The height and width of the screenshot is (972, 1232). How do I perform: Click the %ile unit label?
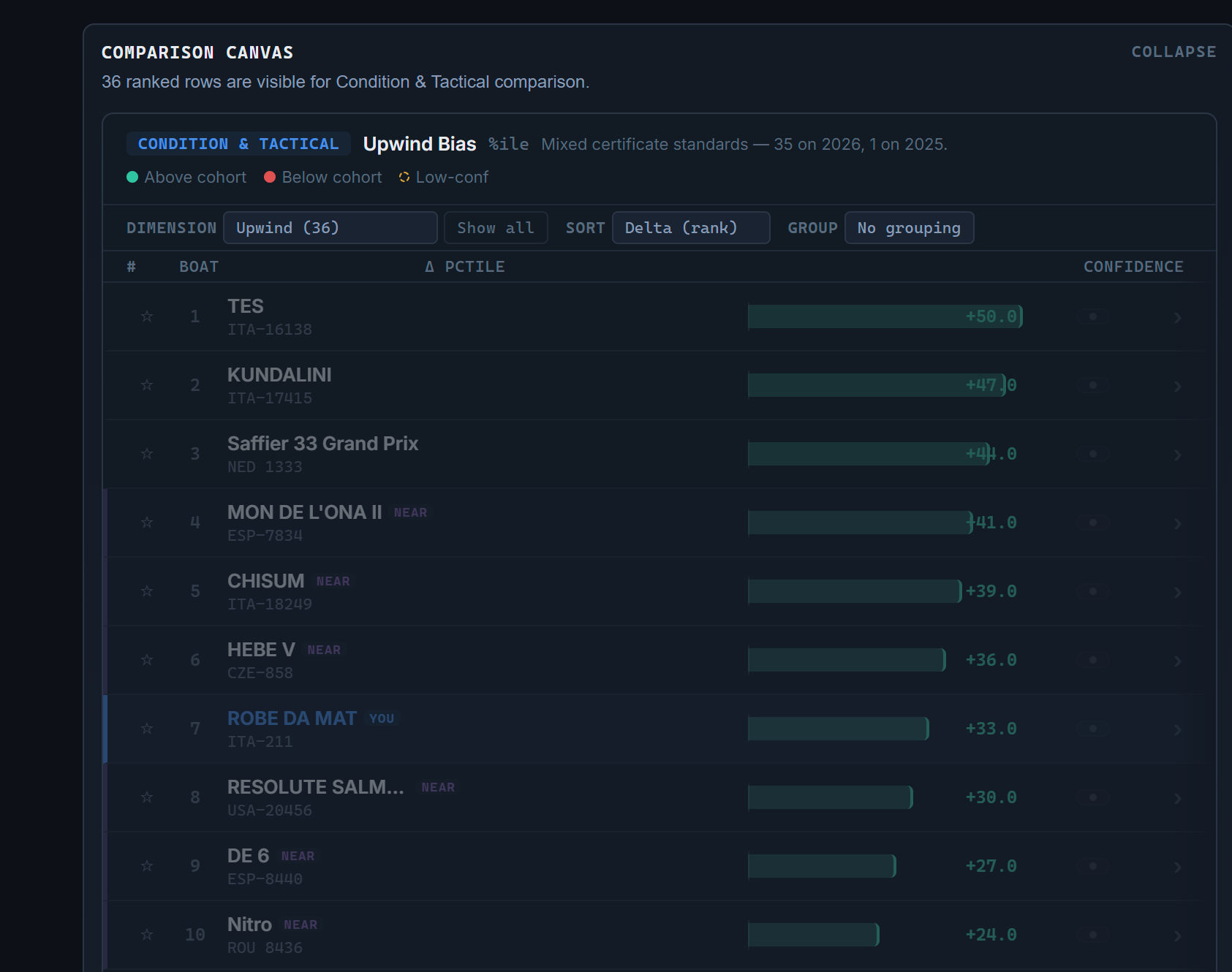coord(509,144)
